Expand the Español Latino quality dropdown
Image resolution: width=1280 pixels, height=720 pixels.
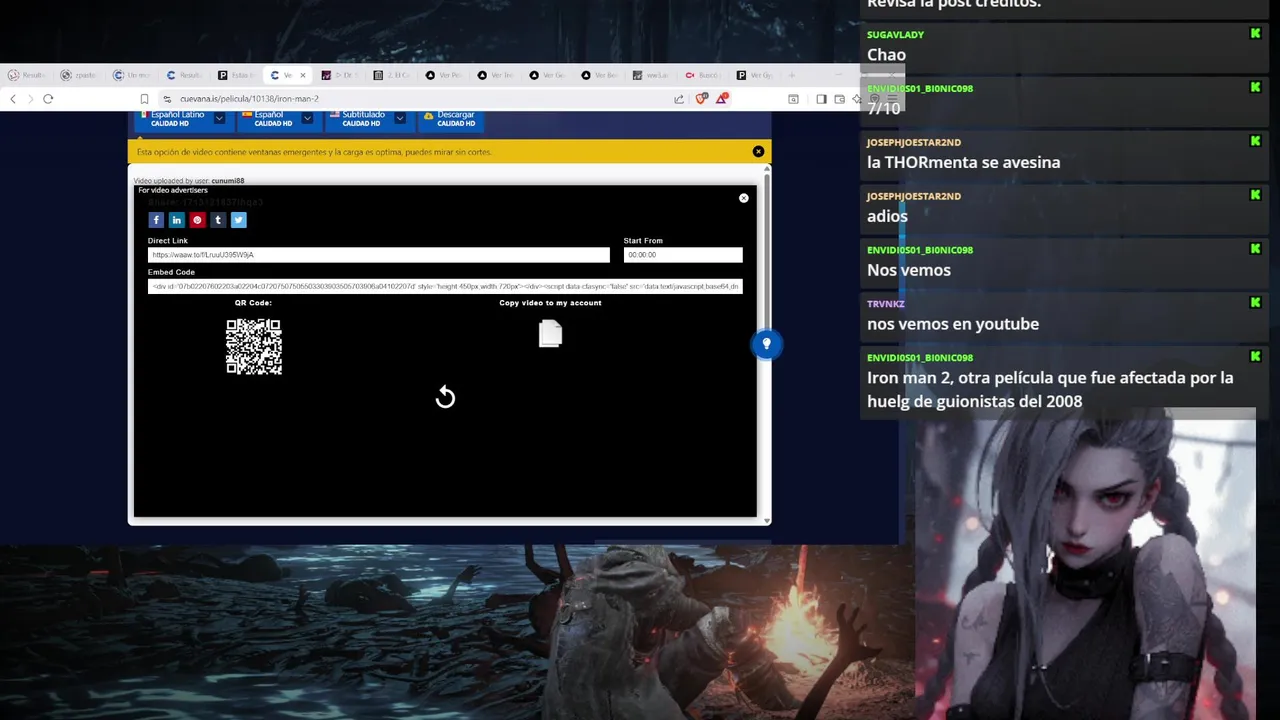(219, 118)
